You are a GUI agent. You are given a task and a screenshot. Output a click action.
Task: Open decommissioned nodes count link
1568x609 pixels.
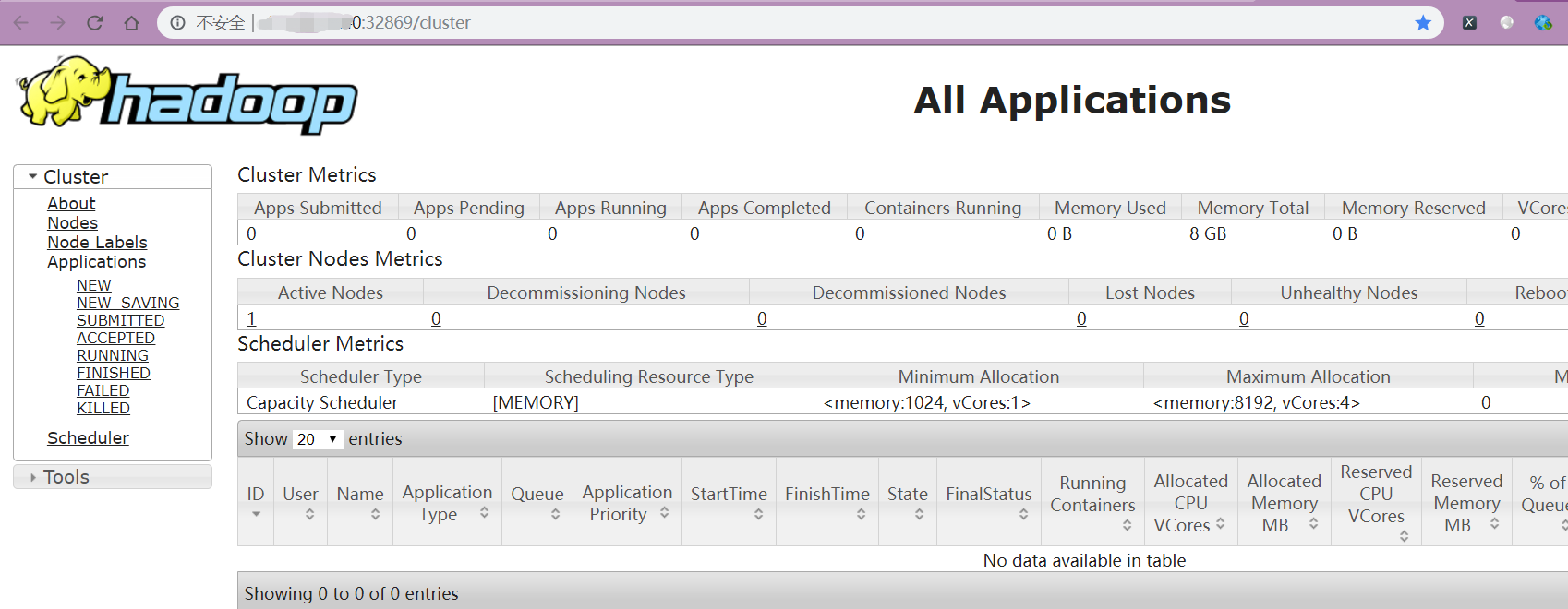(x=762, y=318)
